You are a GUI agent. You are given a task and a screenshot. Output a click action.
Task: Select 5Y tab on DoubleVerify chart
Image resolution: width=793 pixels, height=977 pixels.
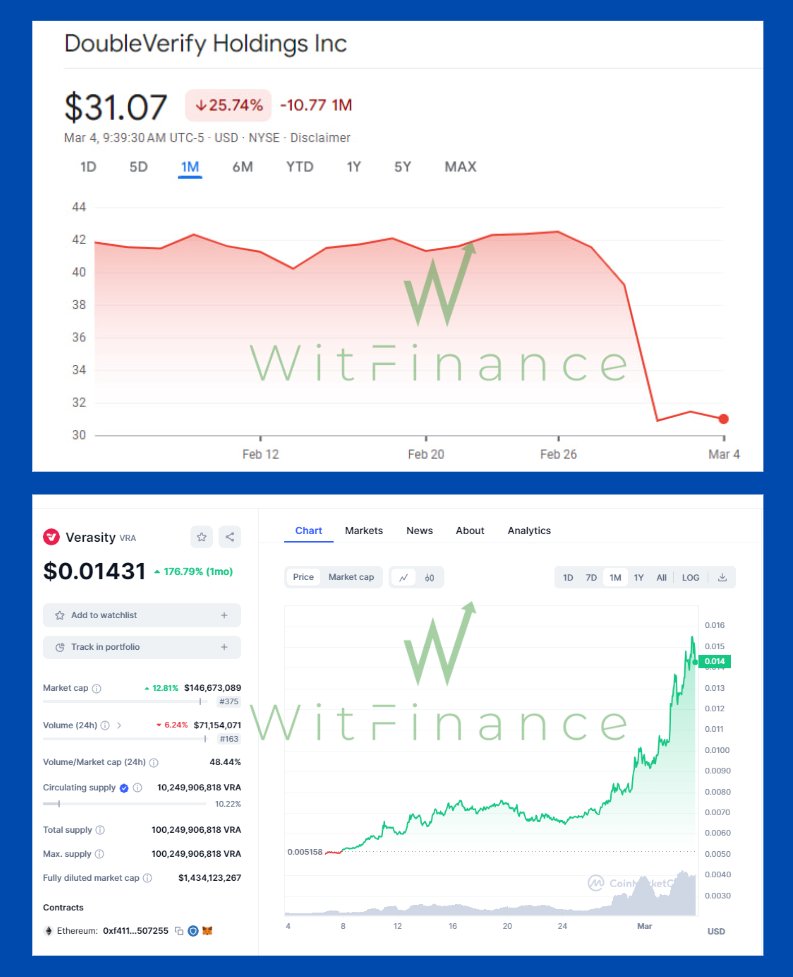402,166
